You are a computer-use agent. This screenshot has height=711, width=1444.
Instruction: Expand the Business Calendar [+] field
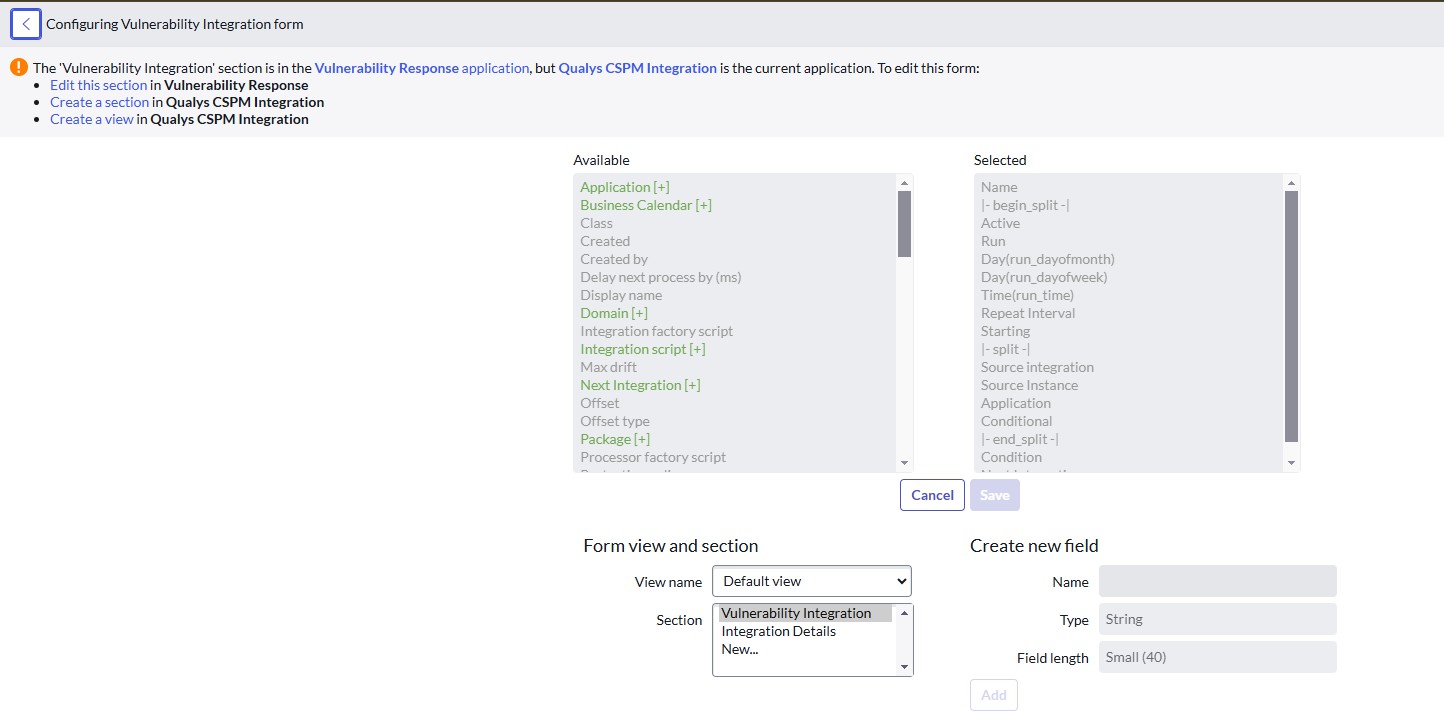(646, 205)
